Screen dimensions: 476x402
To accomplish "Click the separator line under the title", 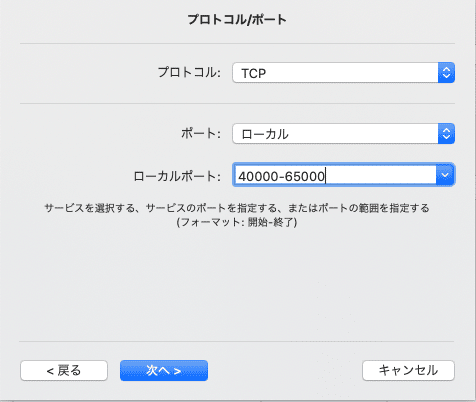I will click(x=237, y=43).
